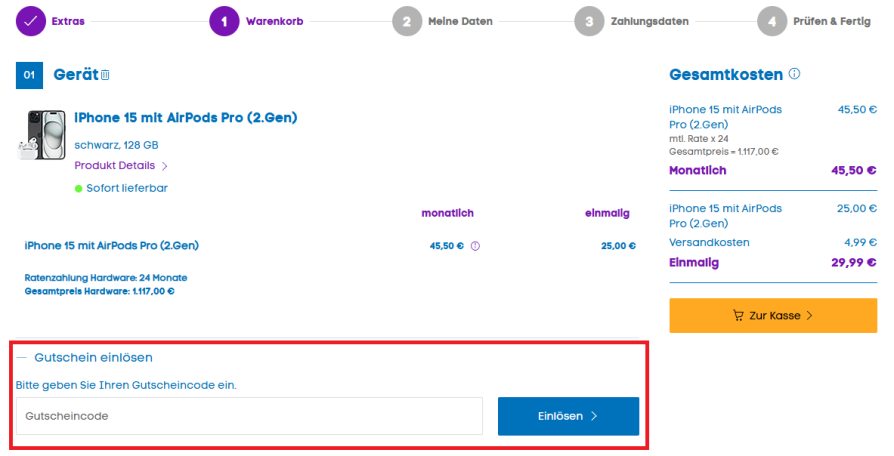Click the 'schwarz, 128 GB' variant text
894x456 pixels.
[116, 145]
